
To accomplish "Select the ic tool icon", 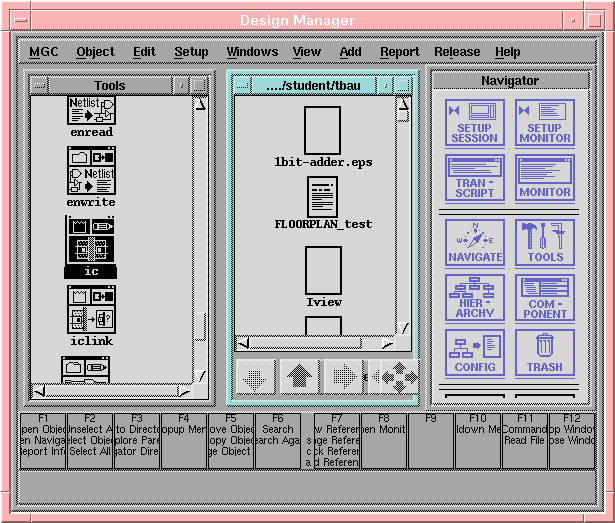I will [x=91, y=241].
